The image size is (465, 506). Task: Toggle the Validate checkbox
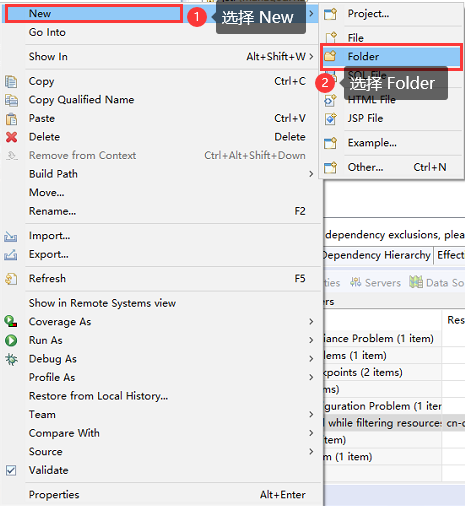[11, 470]
